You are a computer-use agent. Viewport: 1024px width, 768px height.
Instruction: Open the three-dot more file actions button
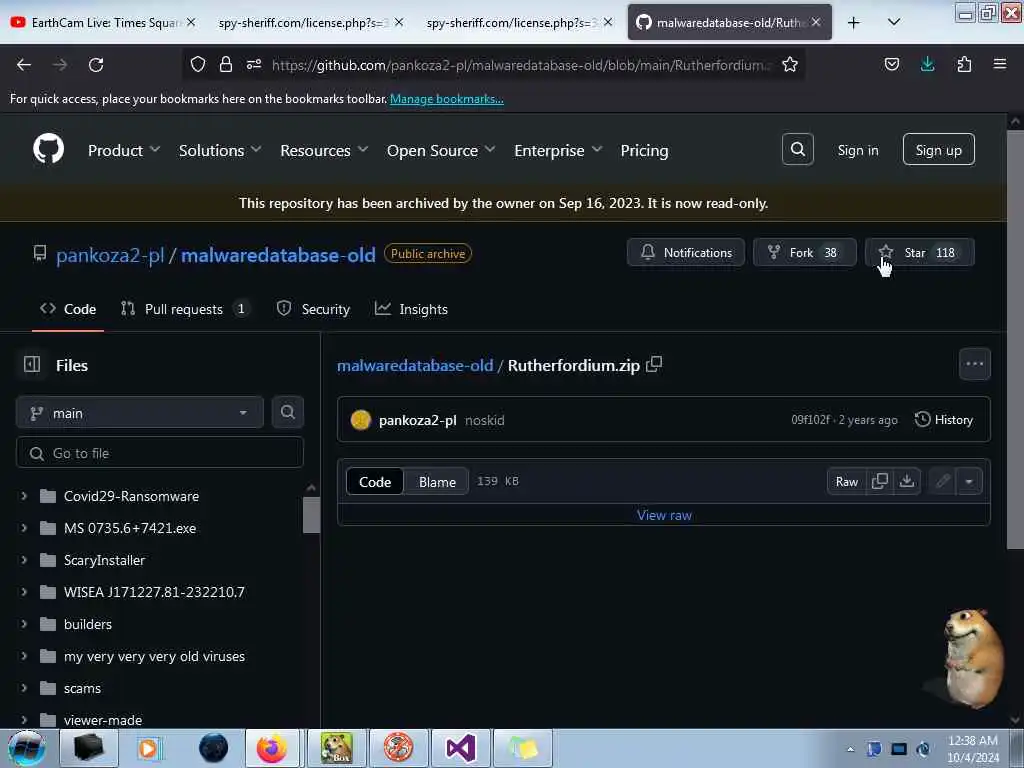click(x=974, y=364)
